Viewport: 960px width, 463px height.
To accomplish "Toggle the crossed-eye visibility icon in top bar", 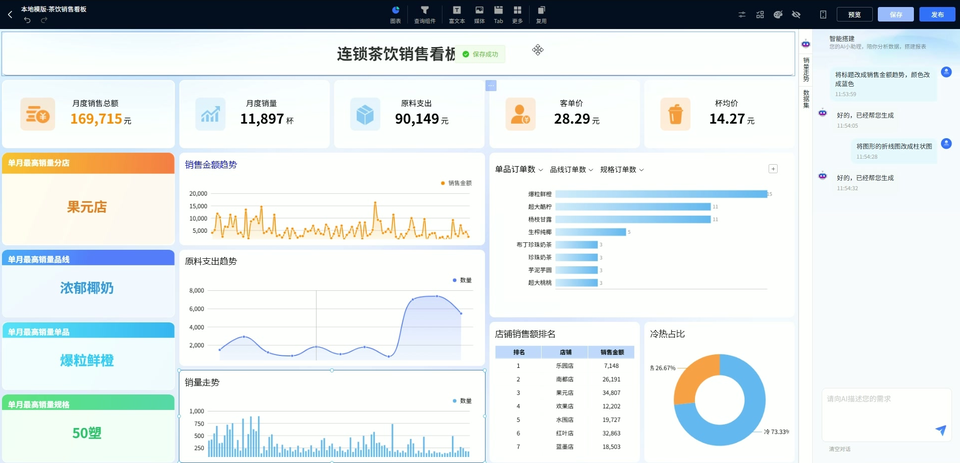I will pyautogui.click(x=796, y=14).
